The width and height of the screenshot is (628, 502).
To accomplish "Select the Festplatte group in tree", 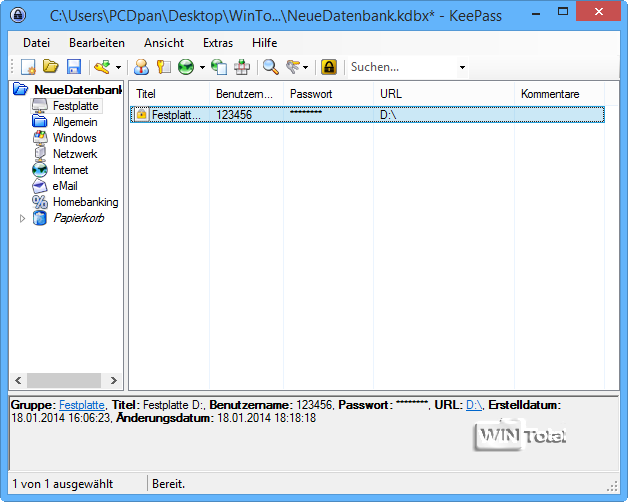I will click(x=76, y=106).
